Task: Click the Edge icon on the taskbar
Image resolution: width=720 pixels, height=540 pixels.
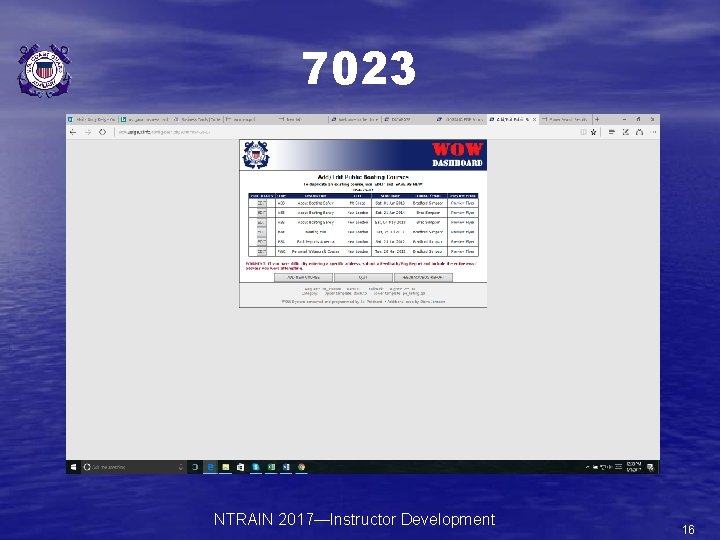Action: pyautogui.click(x=210, y=467)
